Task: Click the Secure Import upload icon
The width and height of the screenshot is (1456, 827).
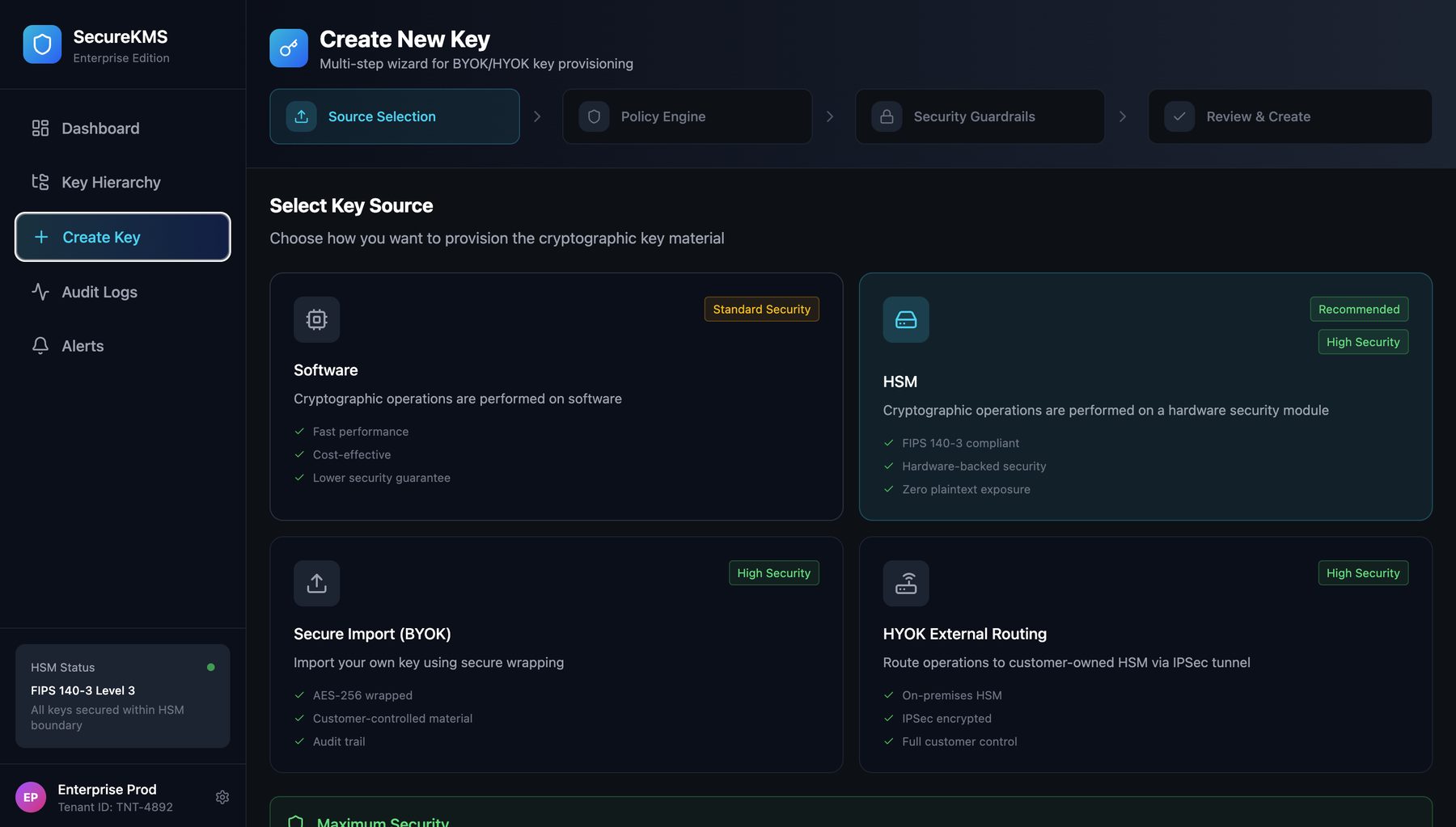Action: point(317,584)
